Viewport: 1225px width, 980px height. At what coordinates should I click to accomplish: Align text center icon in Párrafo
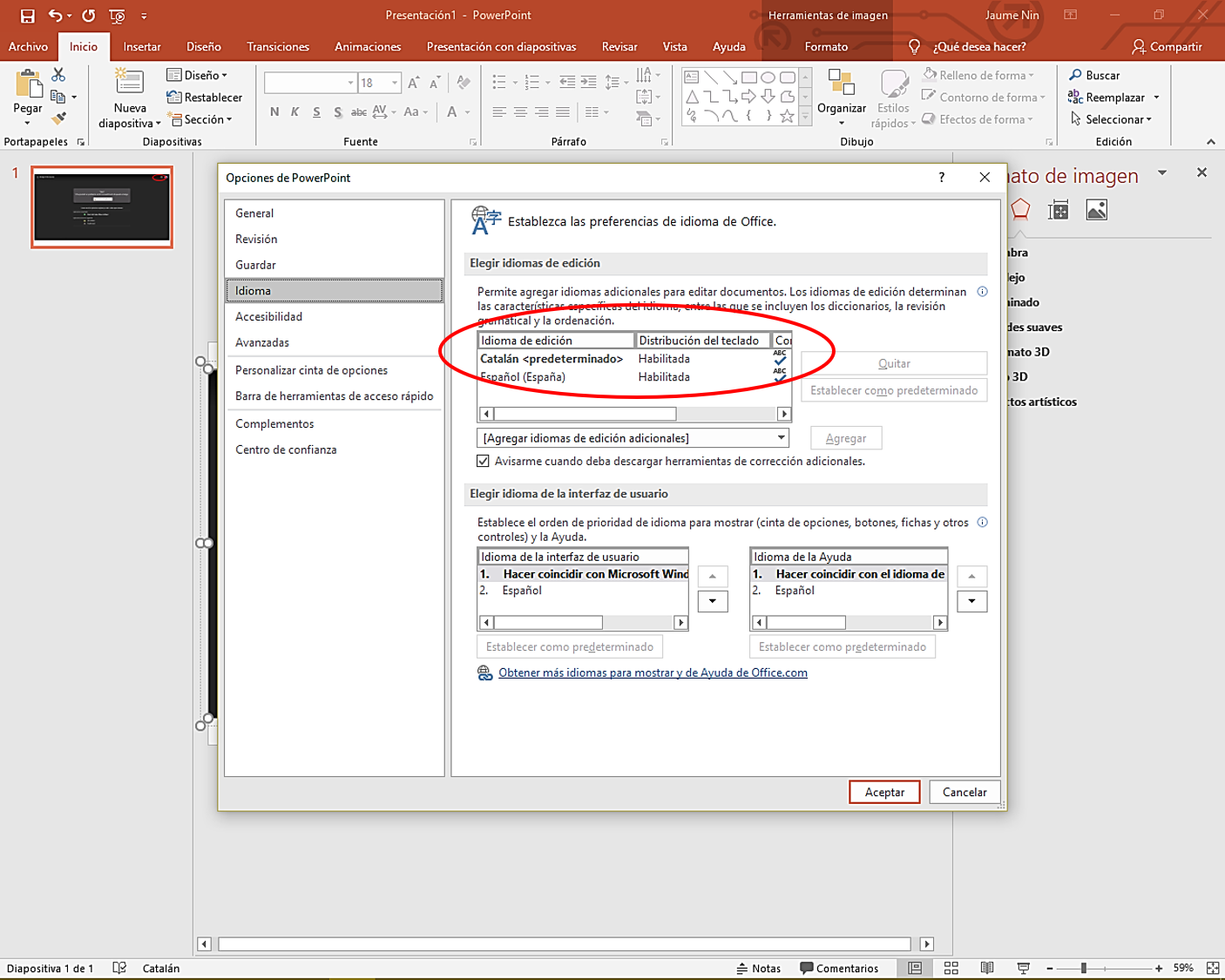pyautogui.click(x=520, y=112)
